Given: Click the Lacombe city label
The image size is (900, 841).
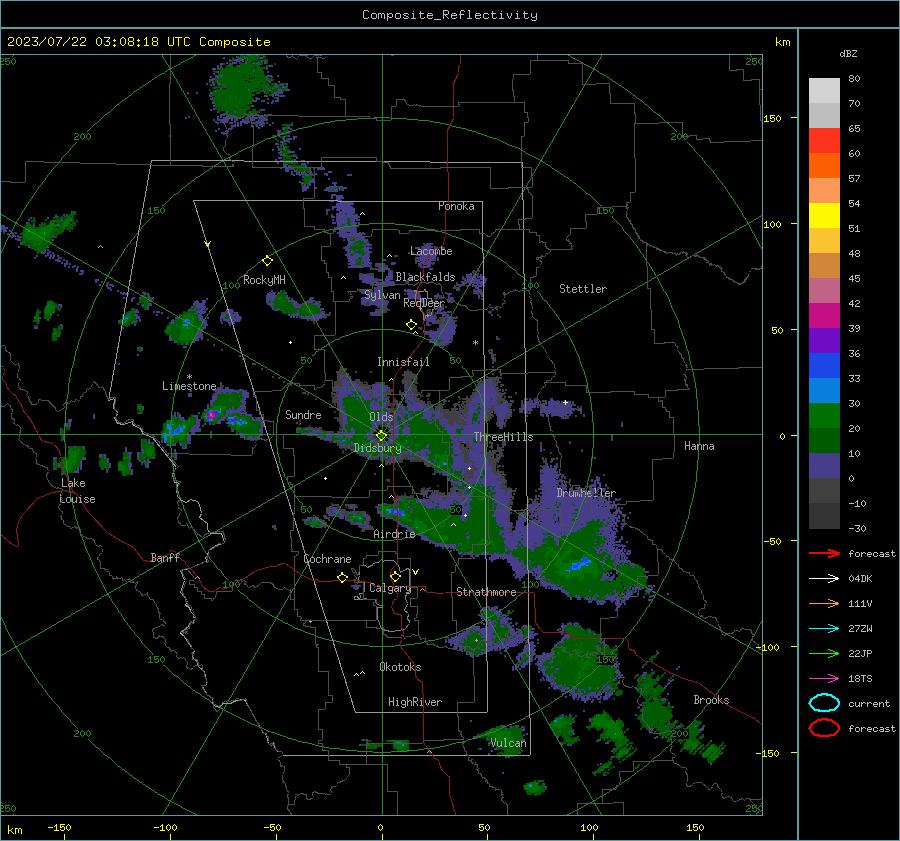Looking at the screenshot, I should click(x=431, y=251).
